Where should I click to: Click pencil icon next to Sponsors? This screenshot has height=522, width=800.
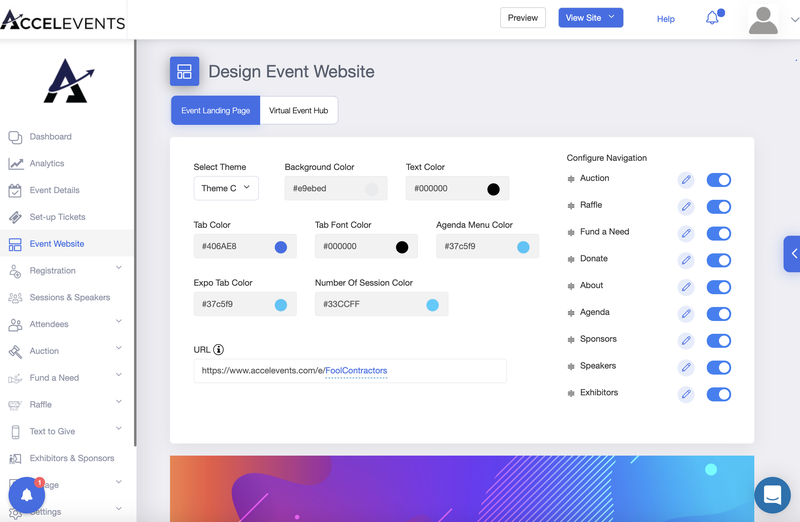click(686, 341)
